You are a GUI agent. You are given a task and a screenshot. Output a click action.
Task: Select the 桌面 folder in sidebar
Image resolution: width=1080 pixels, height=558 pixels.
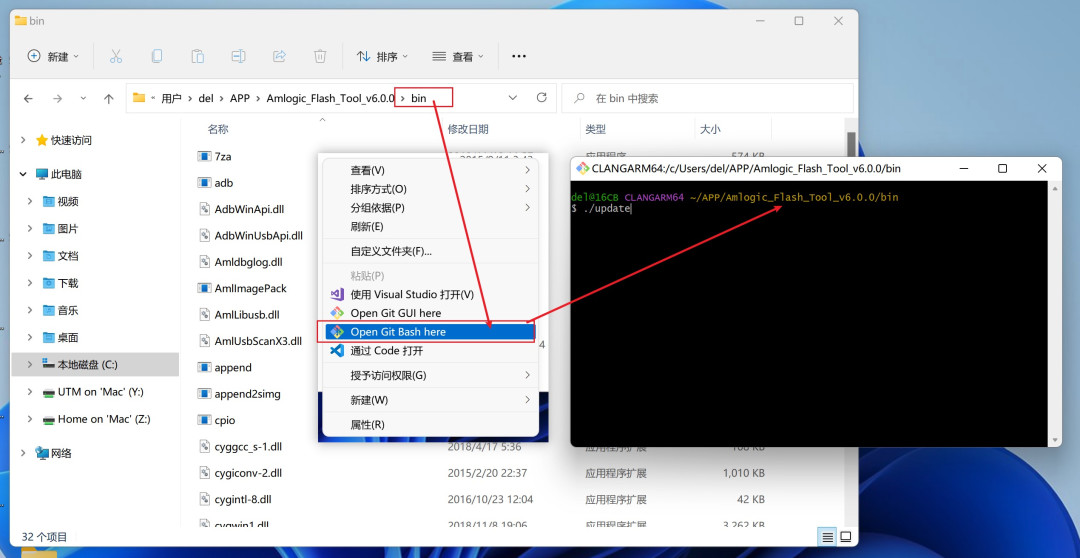point(61,338)
